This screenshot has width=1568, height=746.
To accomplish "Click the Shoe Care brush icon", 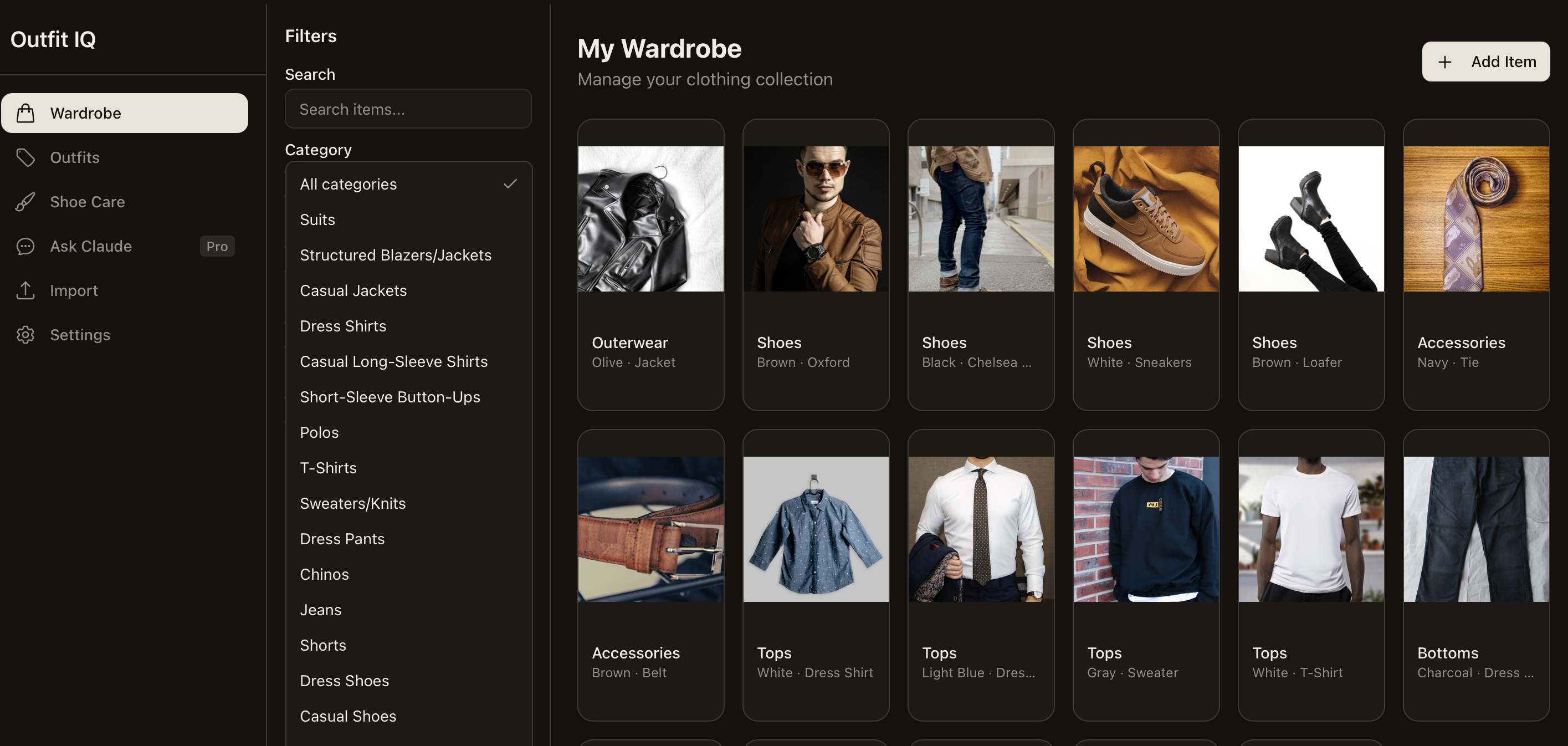I will click(25, 202).
